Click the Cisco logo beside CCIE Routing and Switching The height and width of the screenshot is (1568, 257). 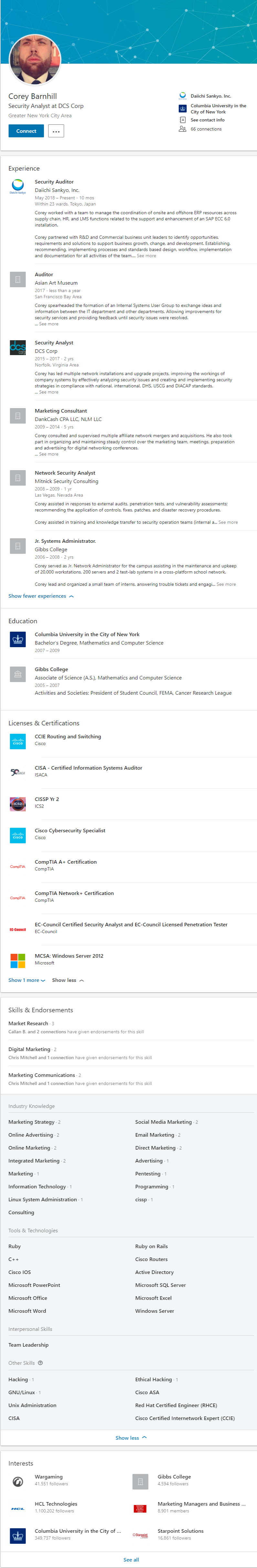18,742
